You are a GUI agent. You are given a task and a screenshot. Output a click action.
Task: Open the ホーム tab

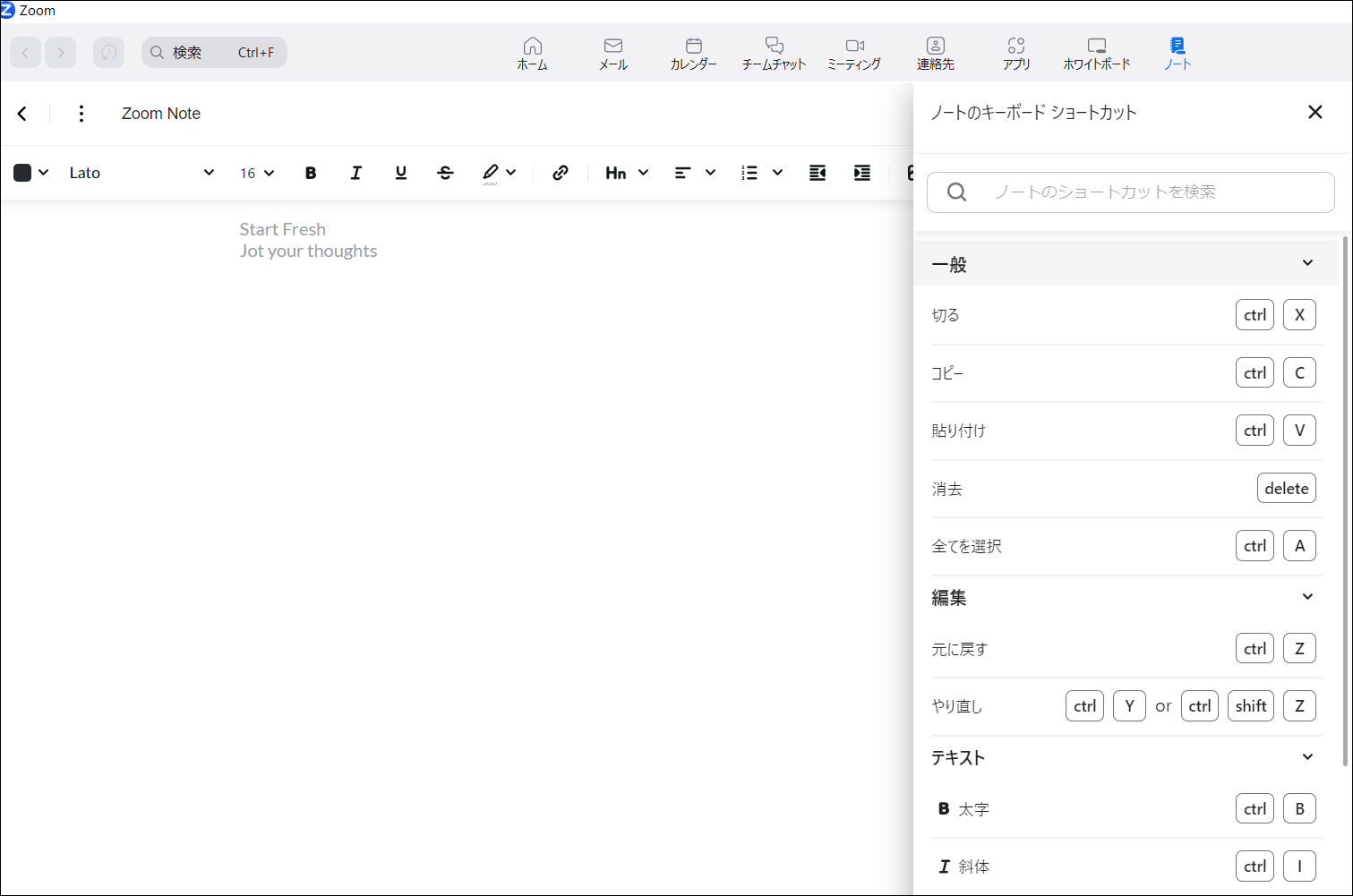[x=533, y=54]
